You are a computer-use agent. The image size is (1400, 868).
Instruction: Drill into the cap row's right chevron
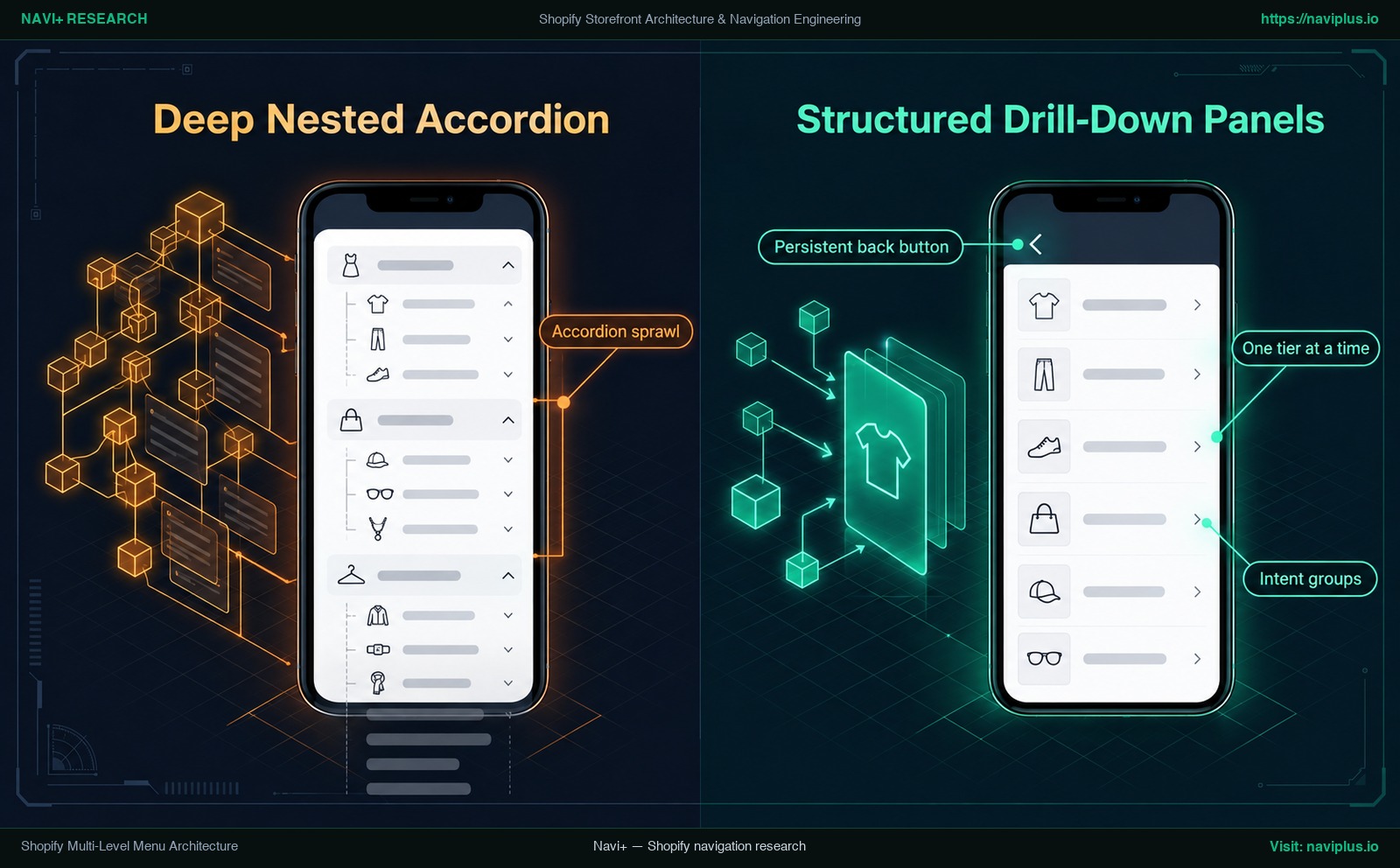pos(1197,592)
